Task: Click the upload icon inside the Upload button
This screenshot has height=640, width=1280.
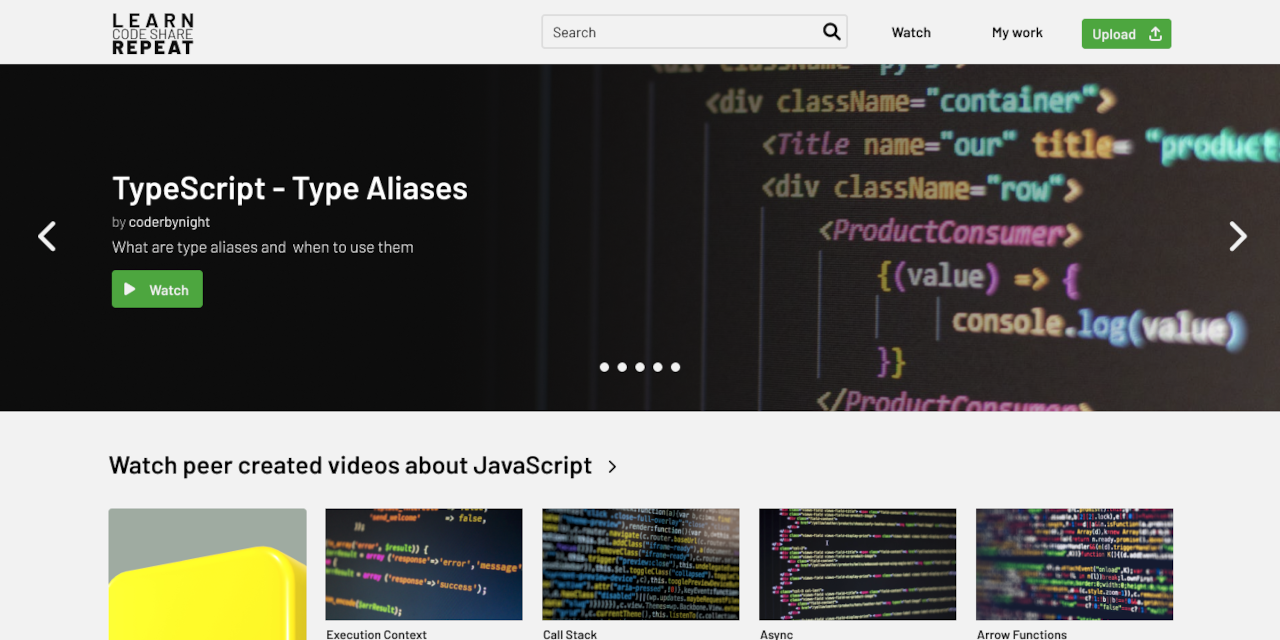Action: pyautogui.click(x=1152, y=33)
